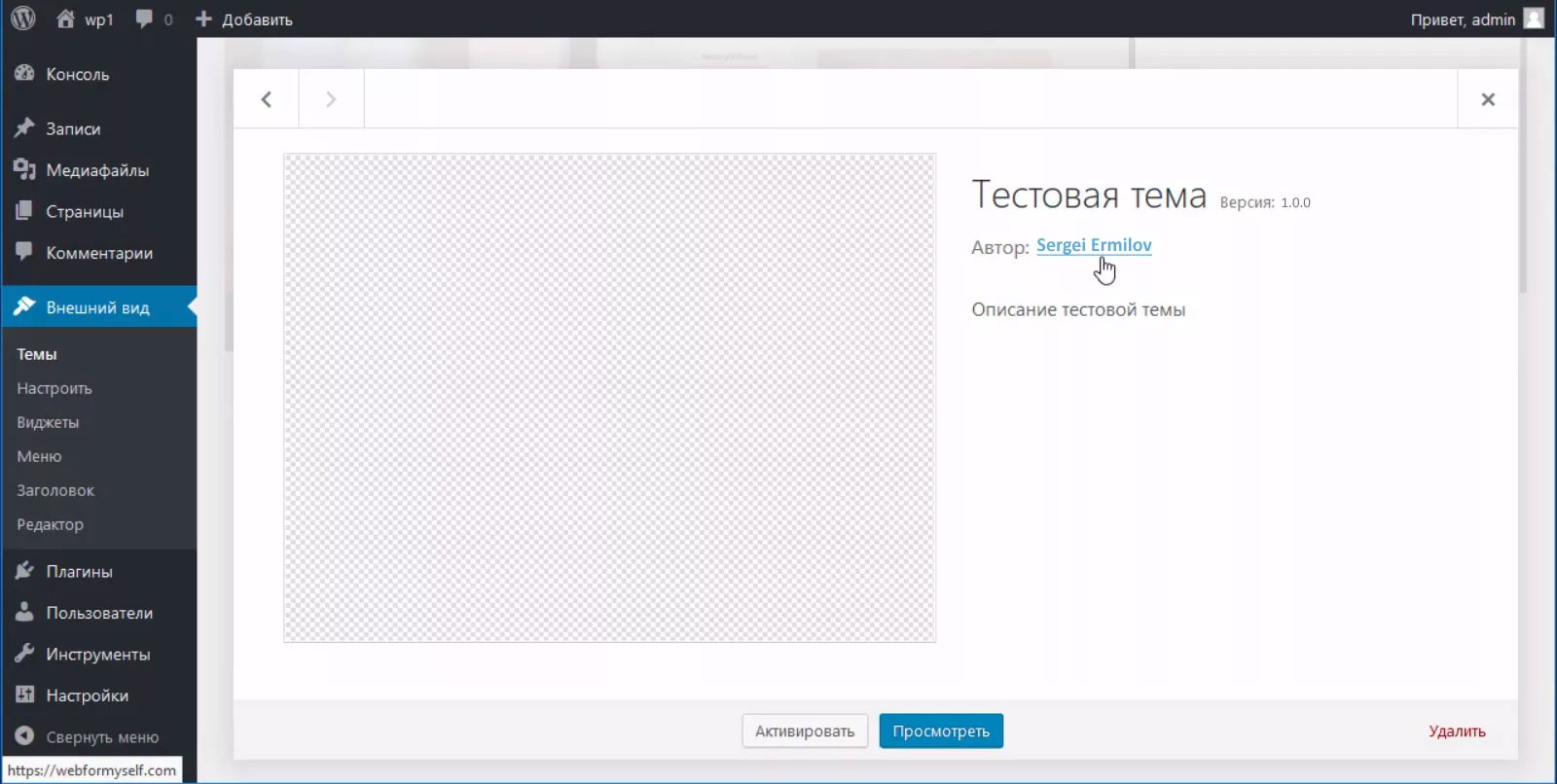Show previous theme with left chevron
This screenshot has height=784, width=1557.
coord(266,99)
